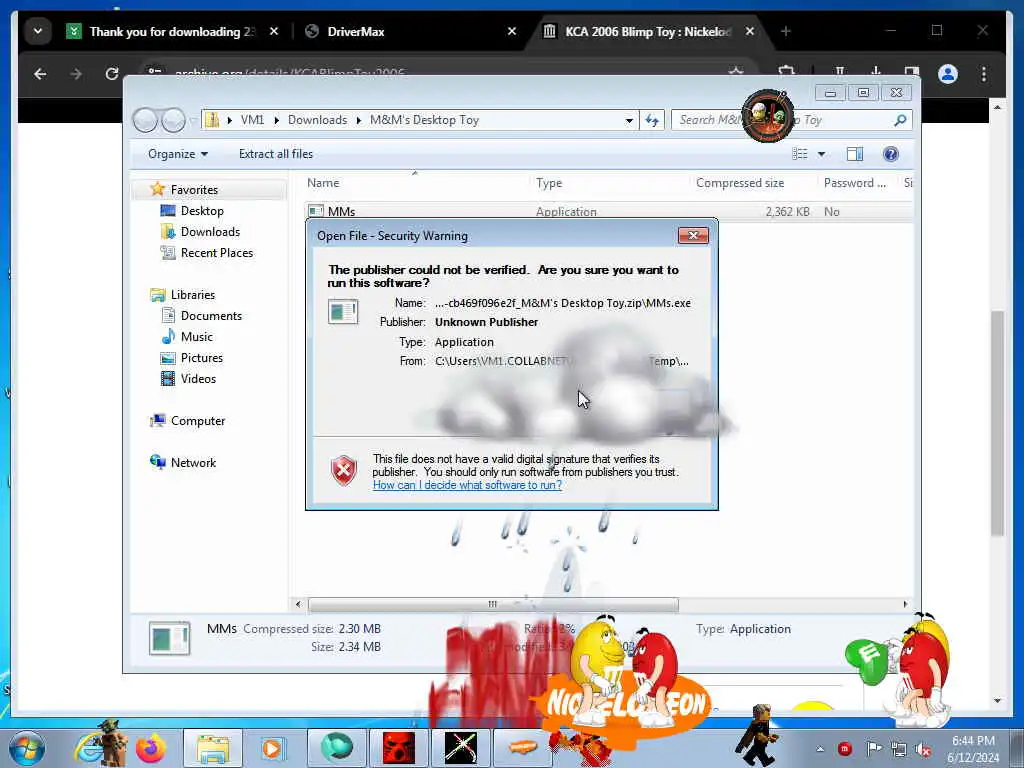Image resolution: width=1024 pixels, height=768 pixels.
Task: Open the view options dropdown arrow
Action: pos(822,154)
